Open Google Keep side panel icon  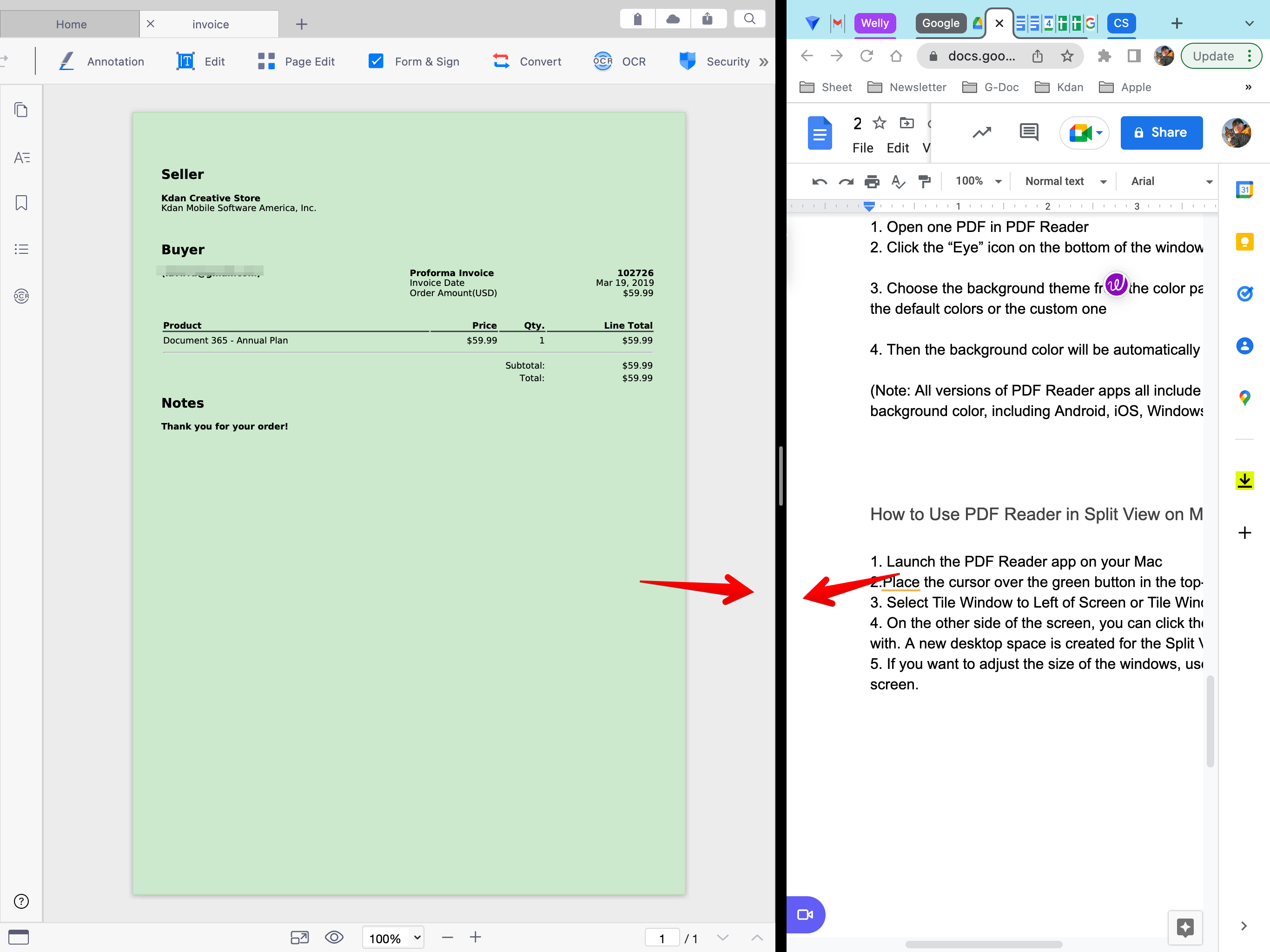click(1244, 242)
